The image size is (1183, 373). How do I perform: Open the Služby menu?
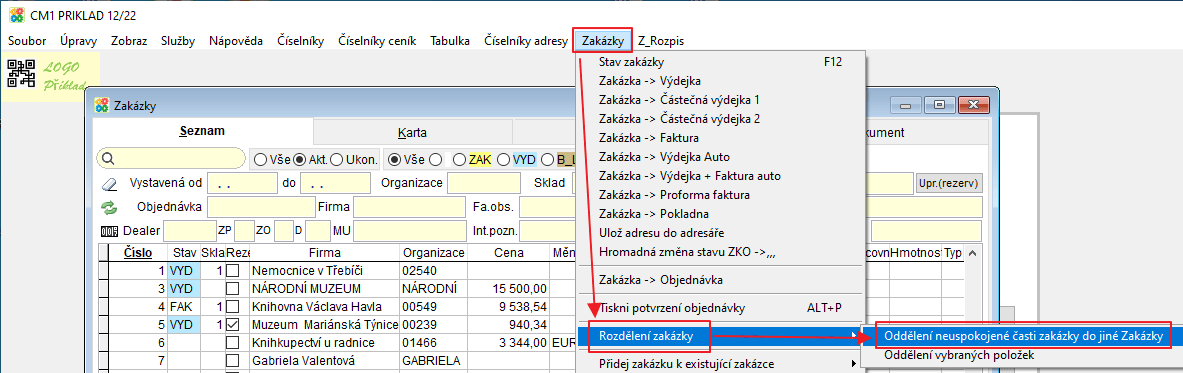pyautogui.click(x=178, y=41)
